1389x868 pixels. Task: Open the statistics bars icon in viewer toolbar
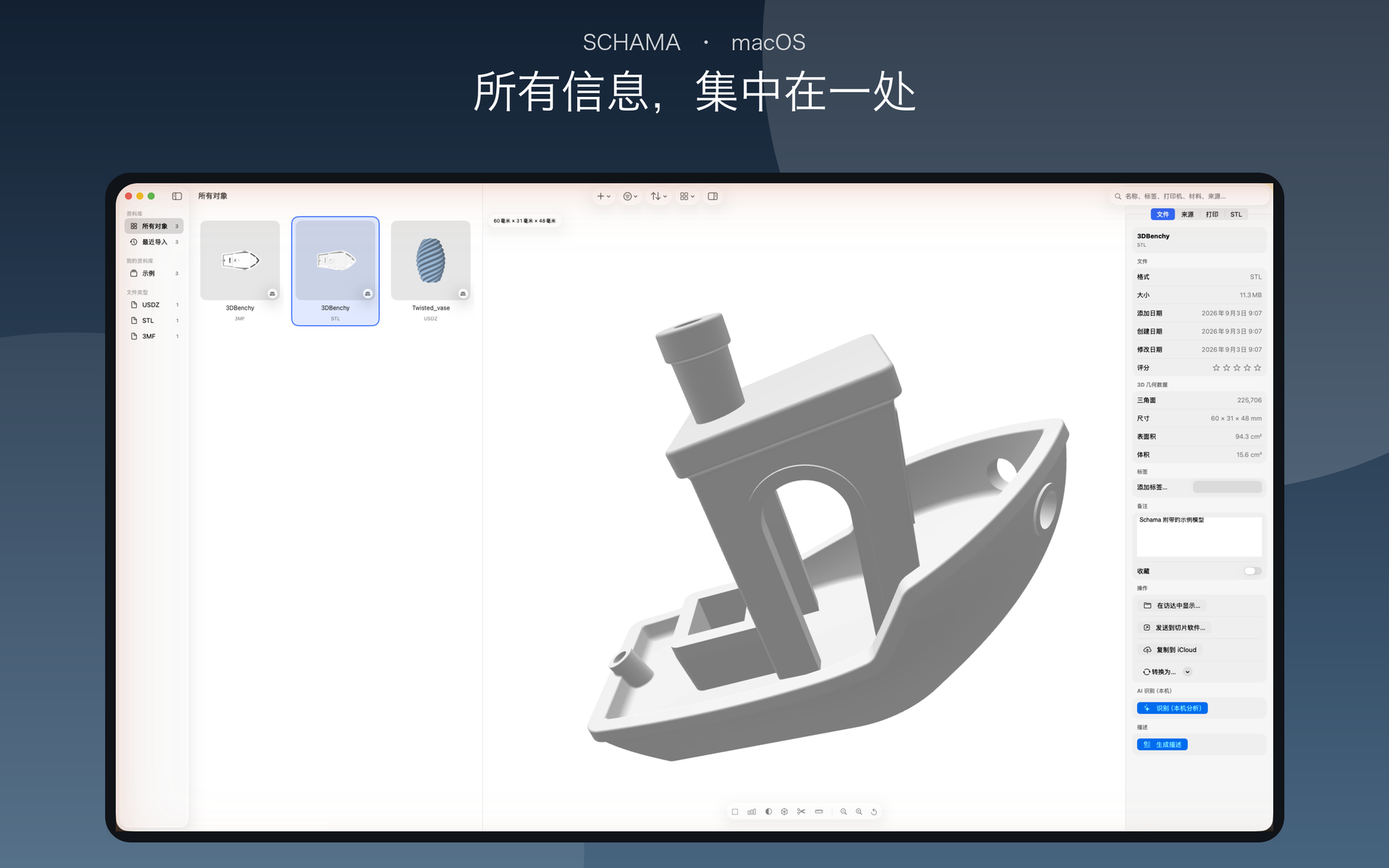752,812
